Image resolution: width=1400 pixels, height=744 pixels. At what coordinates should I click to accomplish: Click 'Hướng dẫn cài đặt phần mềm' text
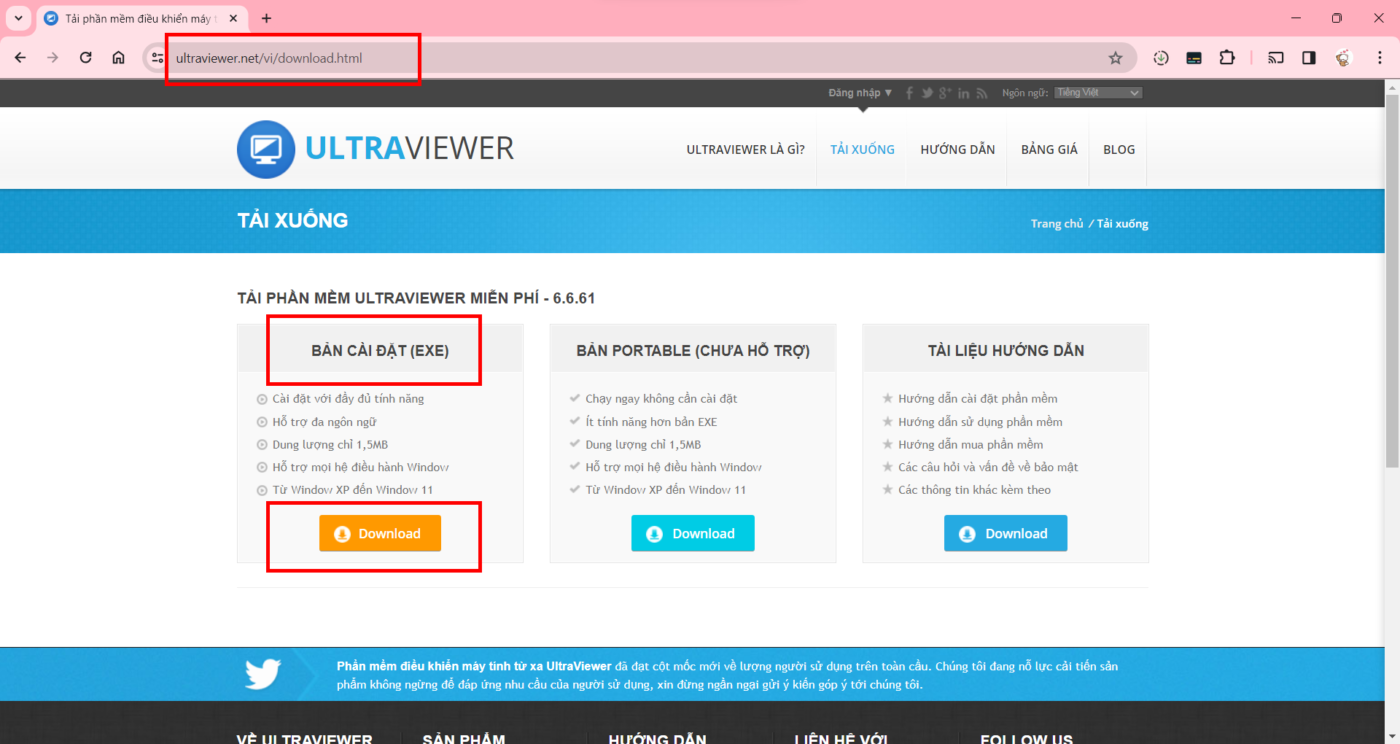978,399
